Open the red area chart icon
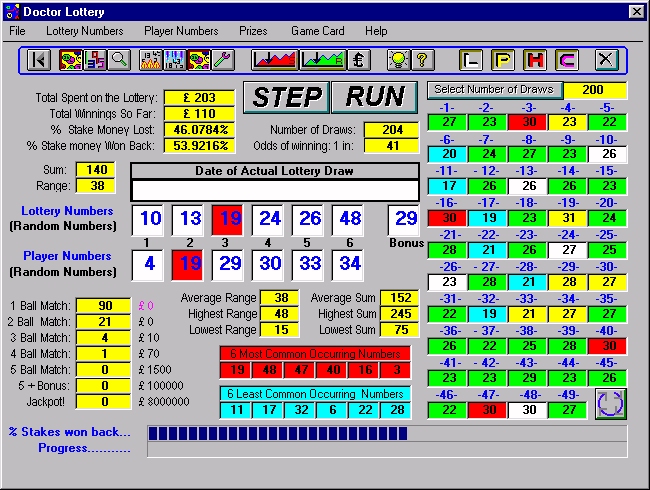This screenshot has height=490, width=650. tap(274, 60)
